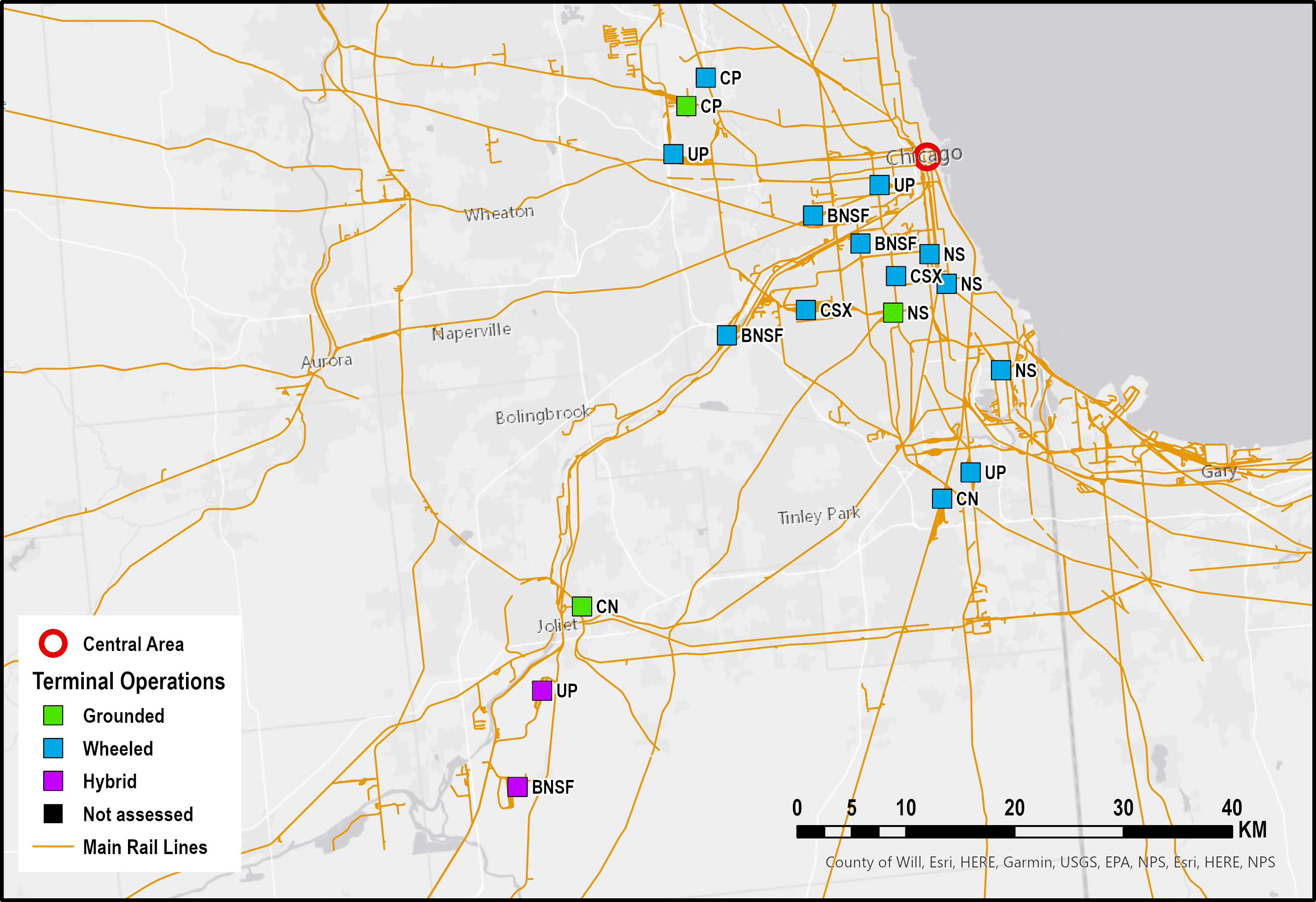1316x902 pixels.
Task: Click the 'Terminal Operations' legend heading
Action: [x=128, y=681]
